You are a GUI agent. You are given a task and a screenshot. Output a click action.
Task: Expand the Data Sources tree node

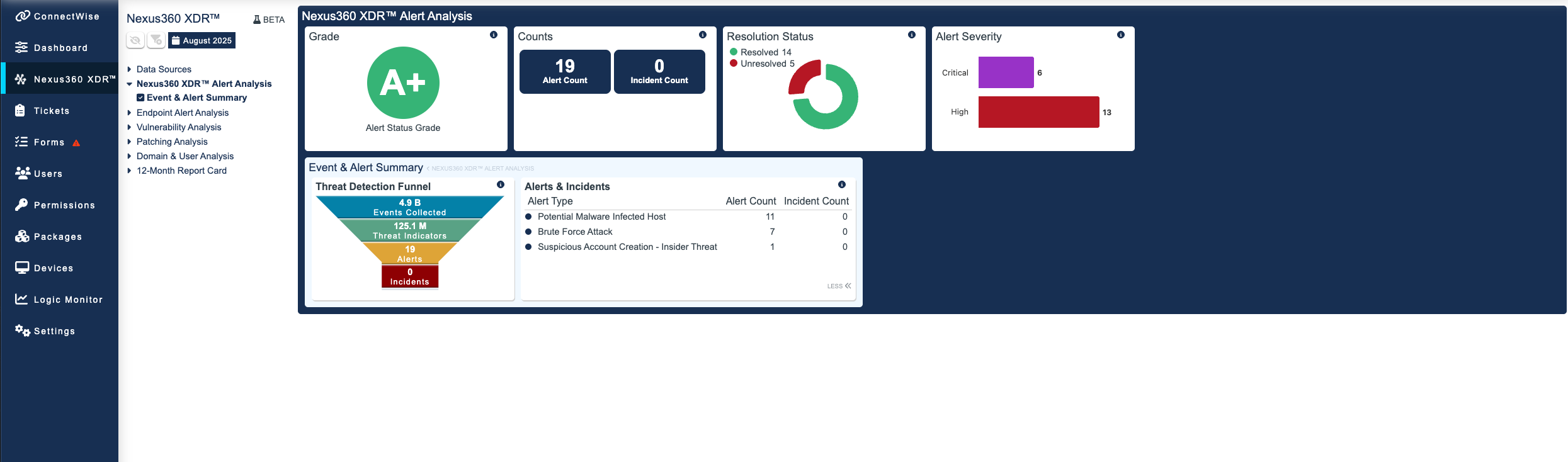tap(129, 69)
